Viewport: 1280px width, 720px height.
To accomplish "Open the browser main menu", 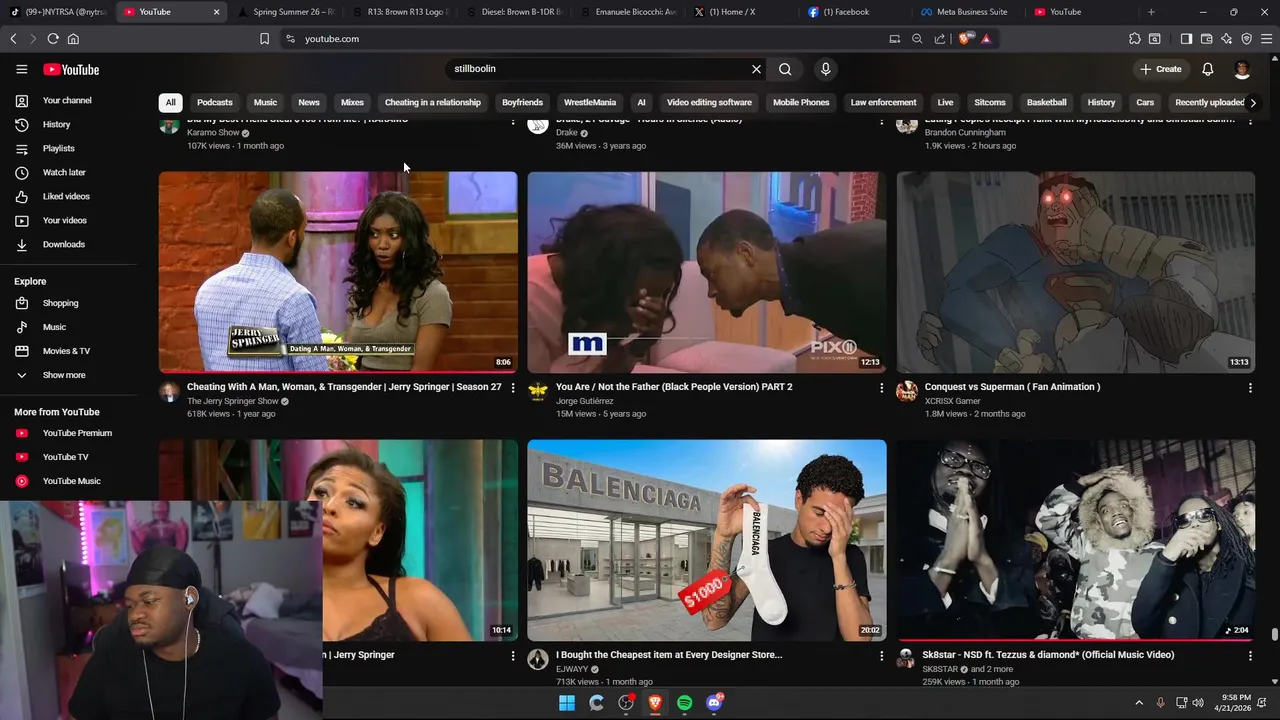I will tap(1266, 39).
